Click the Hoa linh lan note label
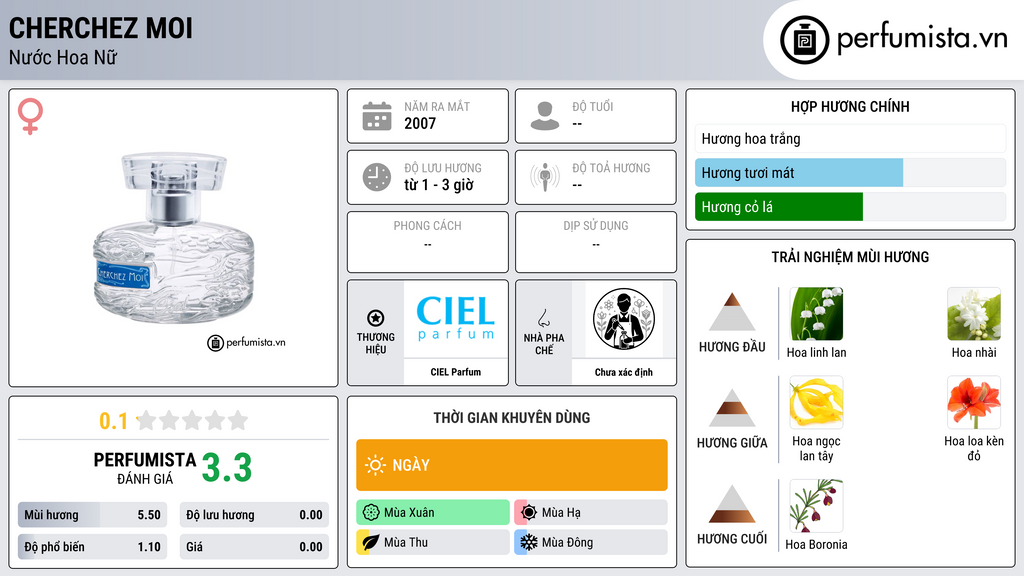 (x=816, y=353)
